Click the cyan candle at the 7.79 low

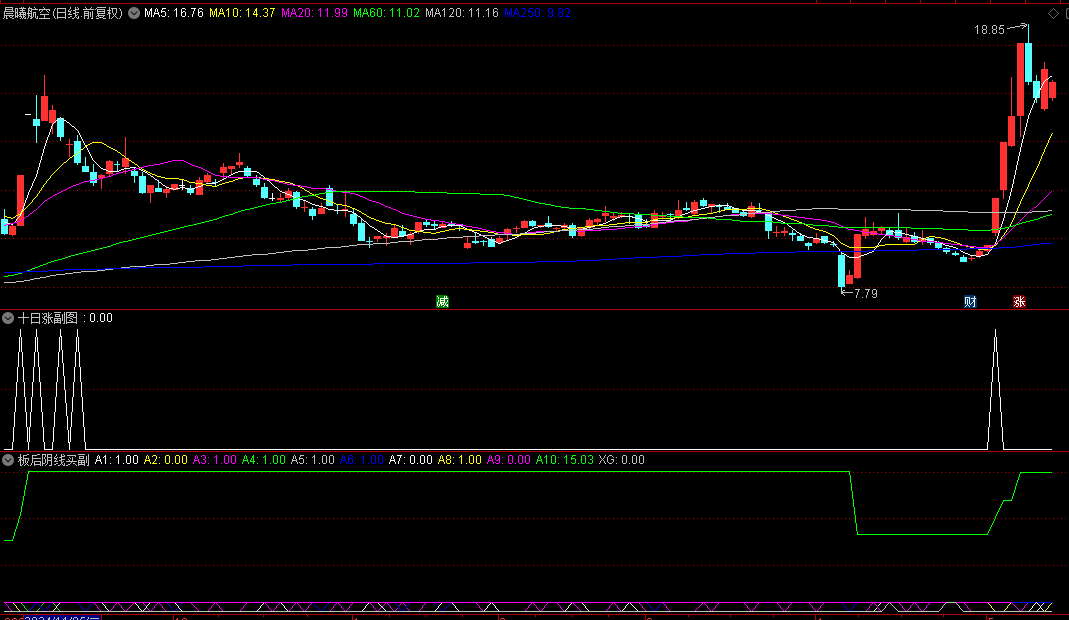841,270
